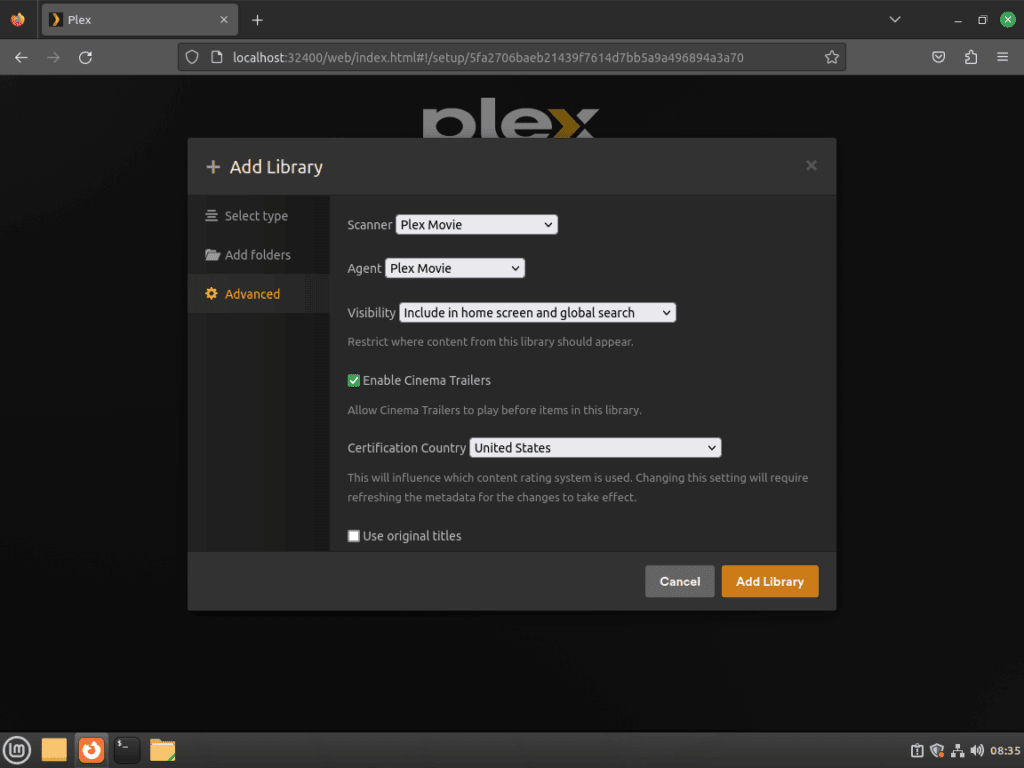This screenshot has height=768, width=1024.
Task: Open the Certification Country dropdown
Action: coord(595,447)
